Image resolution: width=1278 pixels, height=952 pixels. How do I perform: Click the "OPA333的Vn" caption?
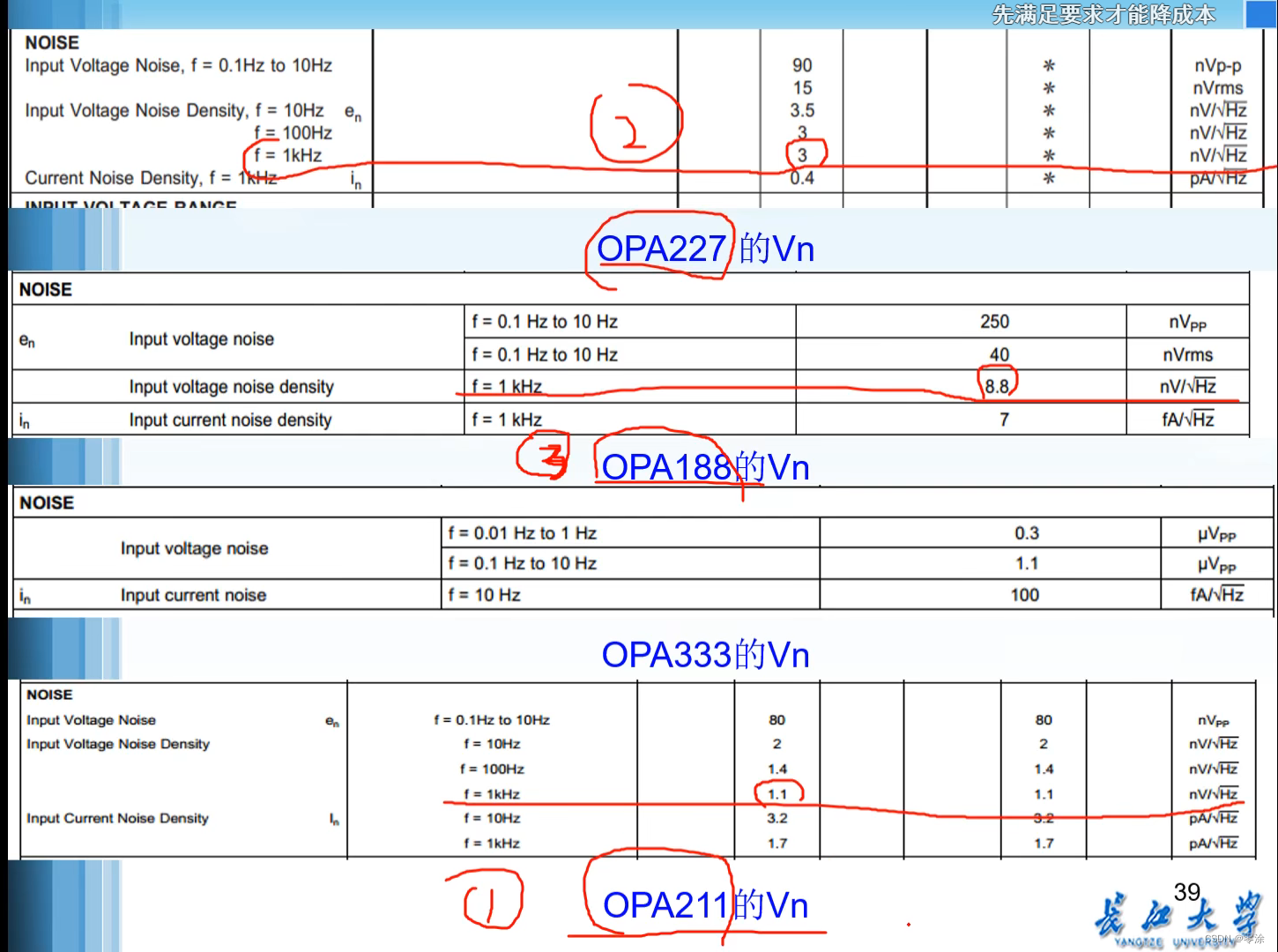[705, 654]
